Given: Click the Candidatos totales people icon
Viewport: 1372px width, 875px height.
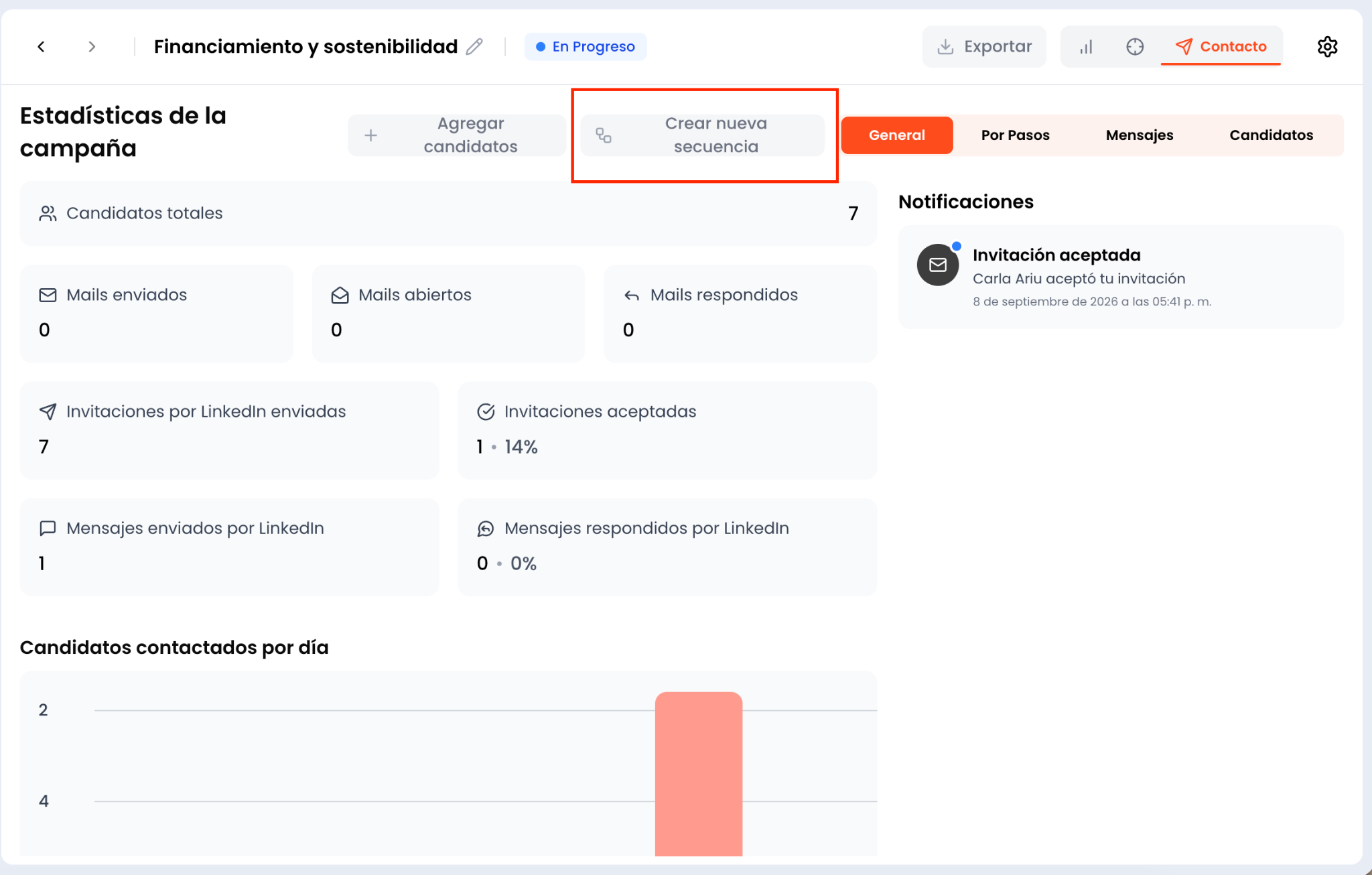Looking at the screenshot, I should (x=48, y=213).
